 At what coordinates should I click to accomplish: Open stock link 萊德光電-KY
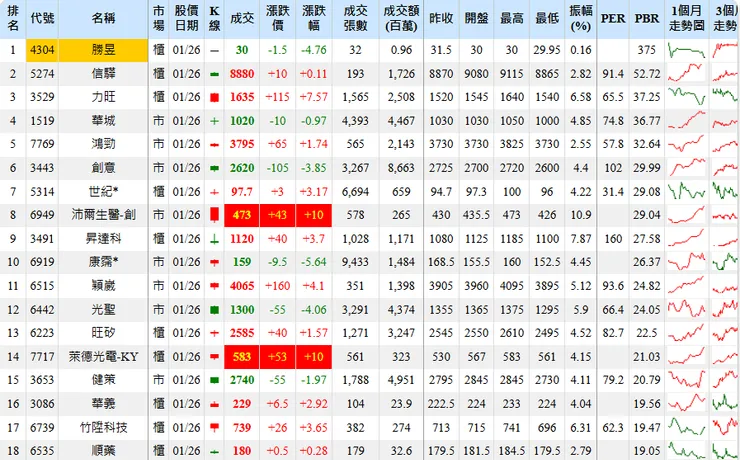(103, 357)
